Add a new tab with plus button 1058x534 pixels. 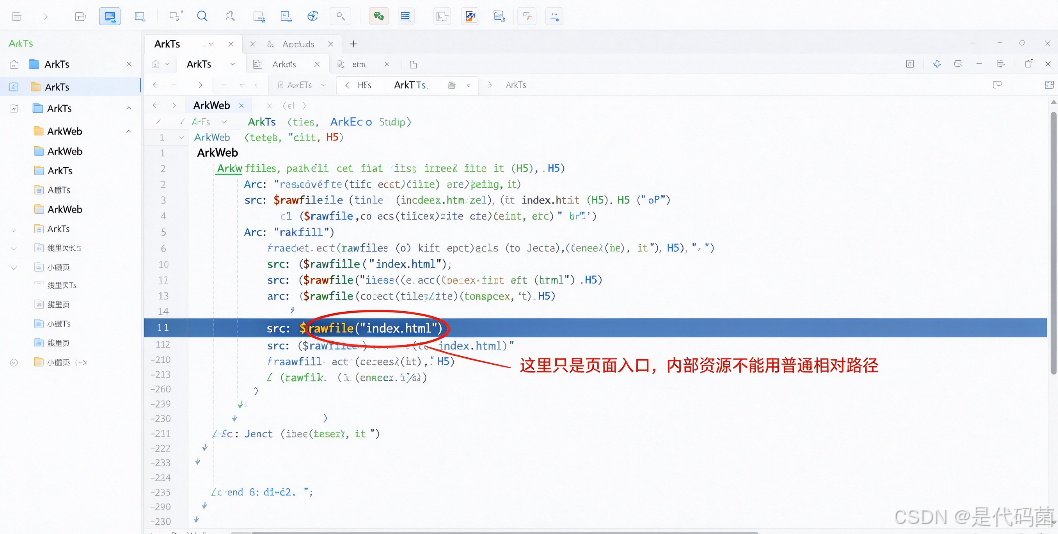pyautogui.click(x=353, y=44)
